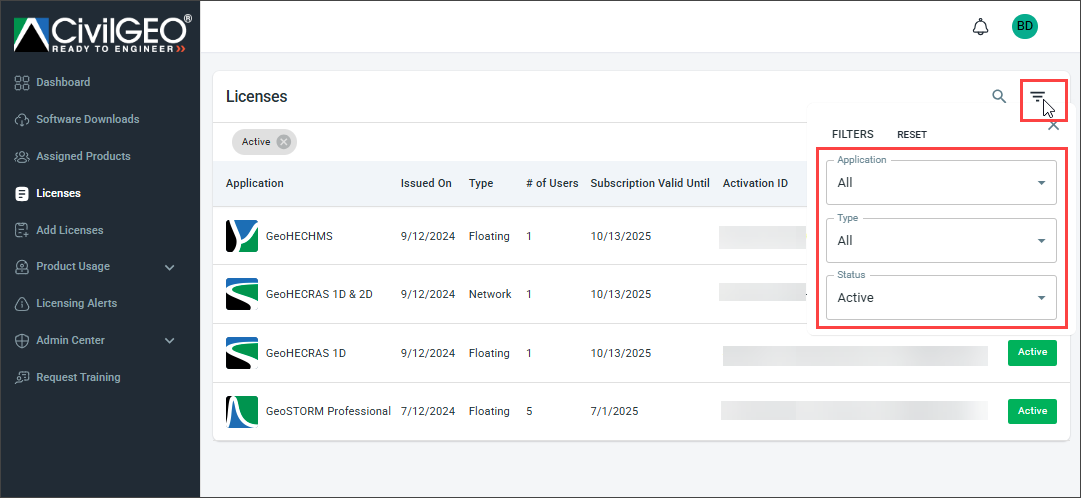
Task: Click the Active badge for GeoSTORM Professional
Action: point(1032,411)
